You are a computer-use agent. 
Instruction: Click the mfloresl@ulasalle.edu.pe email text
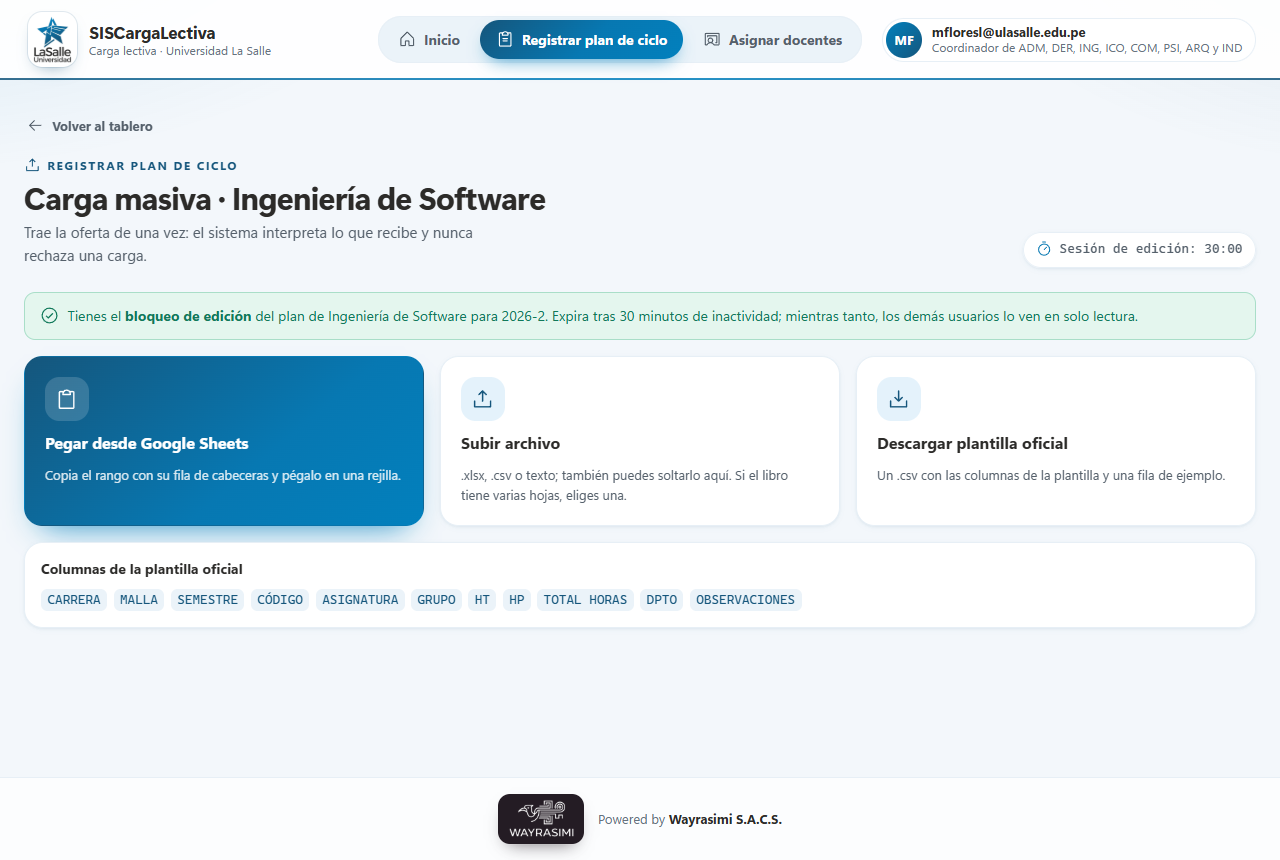click(x=1008, y=32)
